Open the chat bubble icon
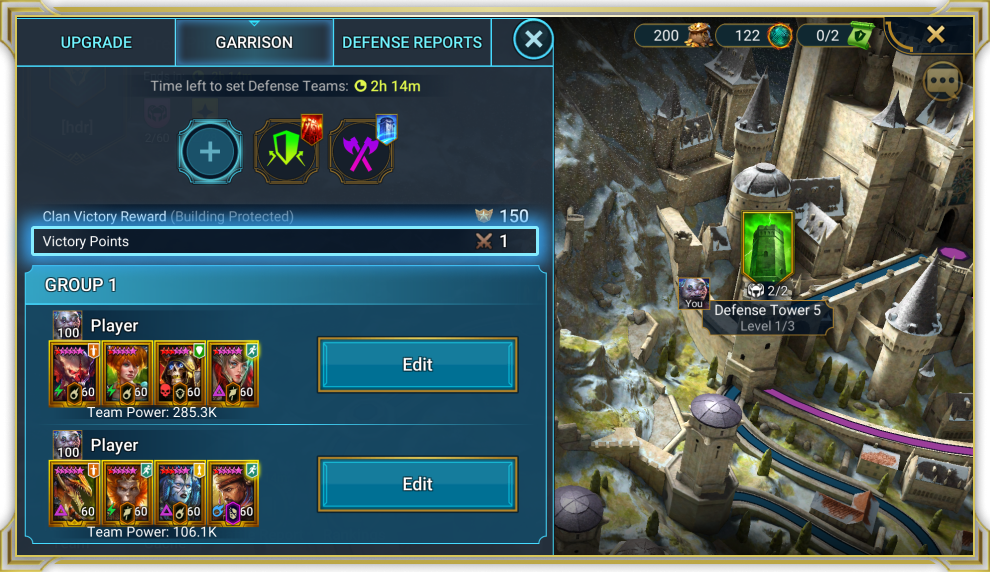The image size is (990, 572). point(942,81)
